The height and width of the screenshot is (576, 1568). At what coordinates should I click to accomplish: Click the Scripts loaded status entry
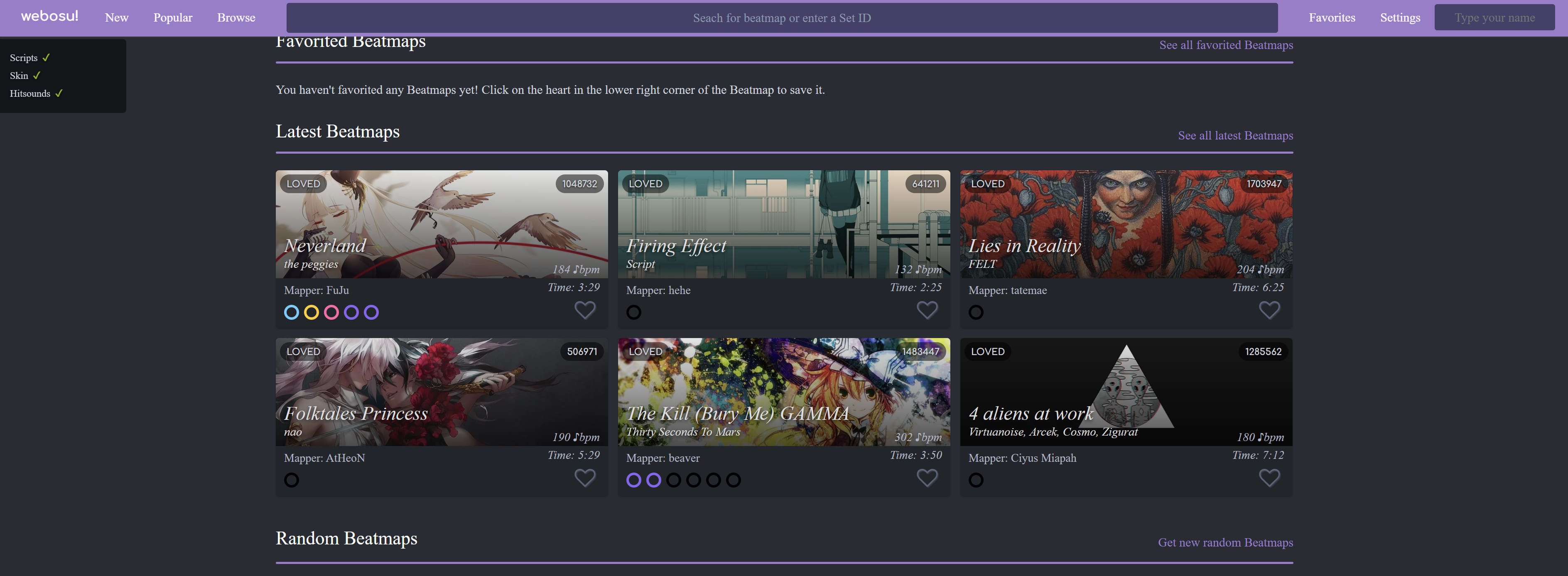pos(30,58)
